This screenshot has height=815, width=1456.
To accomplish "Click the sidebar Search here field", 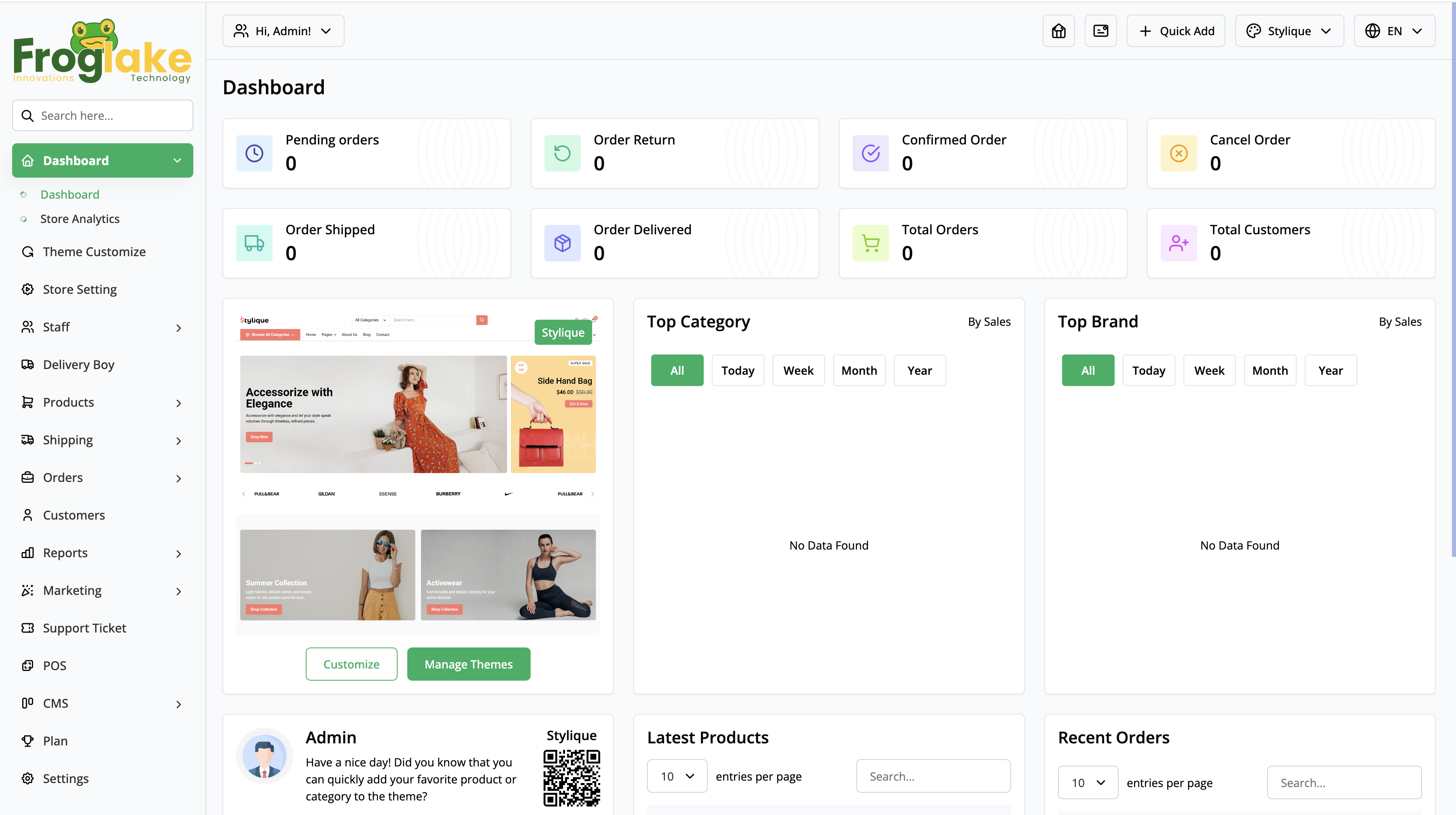I will click(103, 115).
